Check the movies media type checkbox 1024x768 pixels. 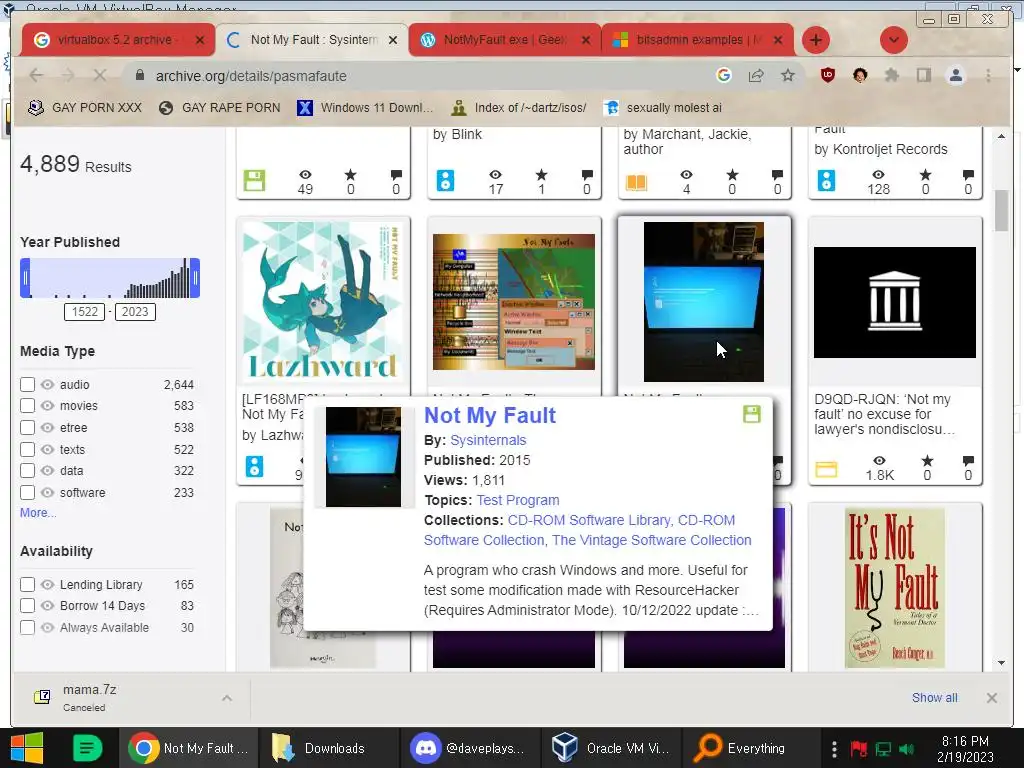pyautogui.click(x=27, y=406)
